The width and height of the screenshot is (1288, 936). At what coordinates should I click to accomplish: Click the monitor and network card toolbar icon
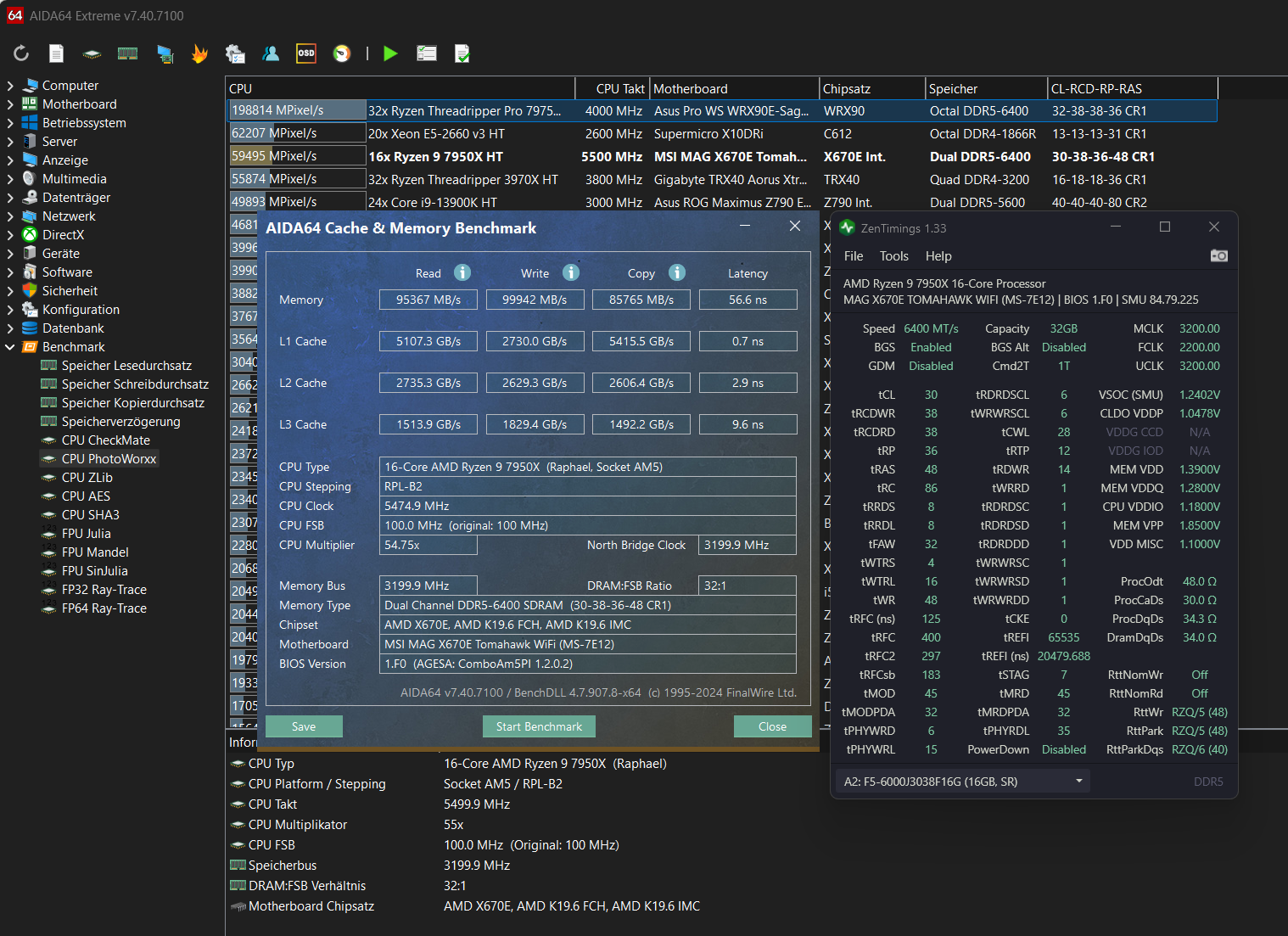coord(165,53)
